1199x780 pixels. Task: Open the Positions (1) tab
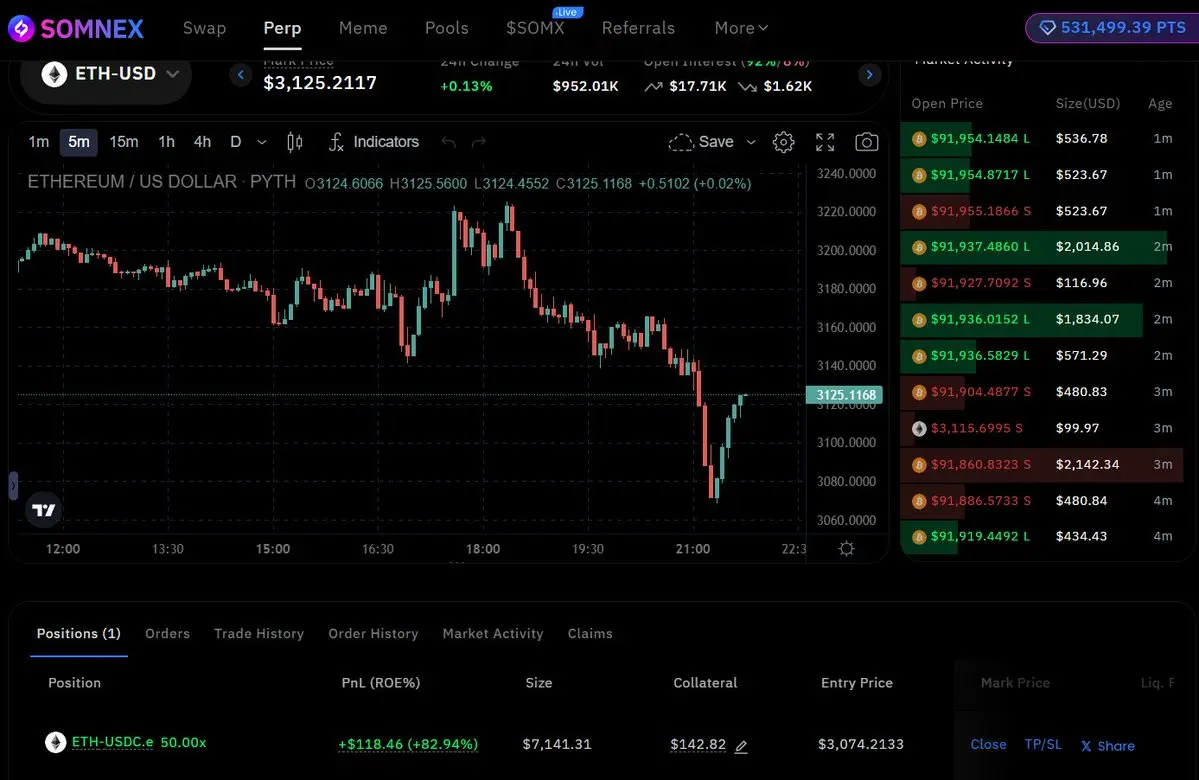(79, 633)
